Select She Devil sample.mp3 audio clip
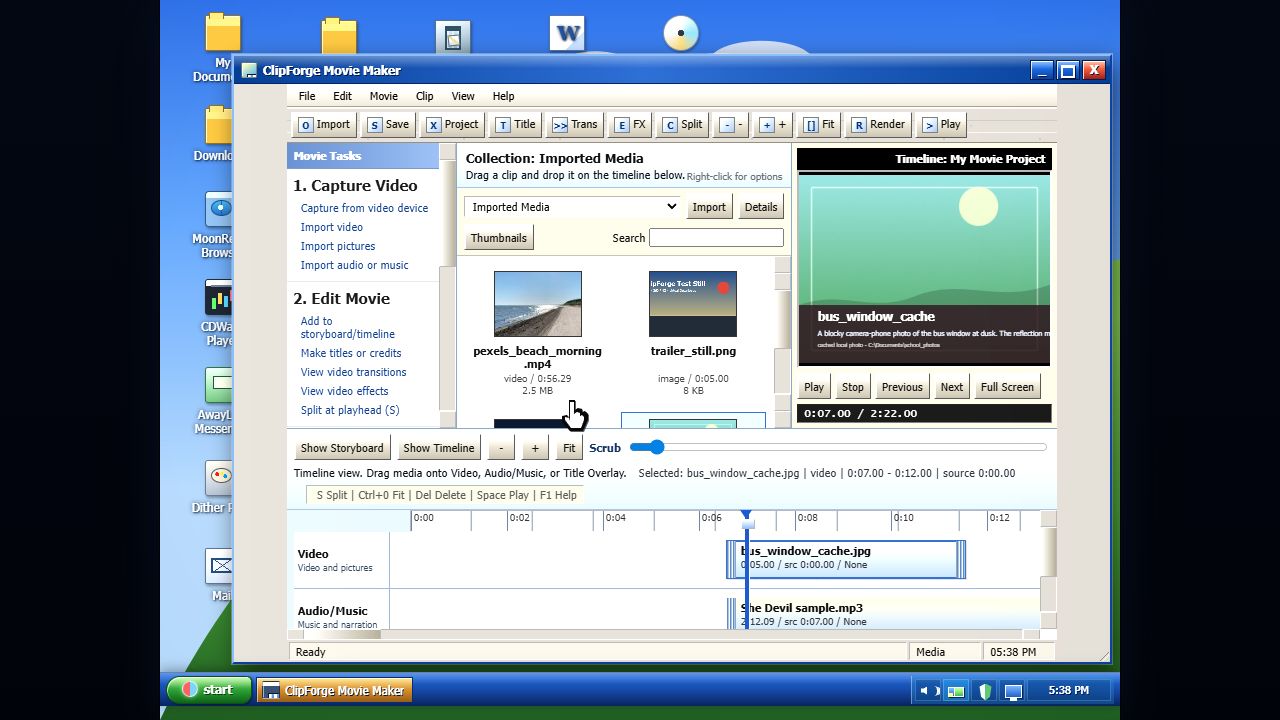 coord(886,614)
